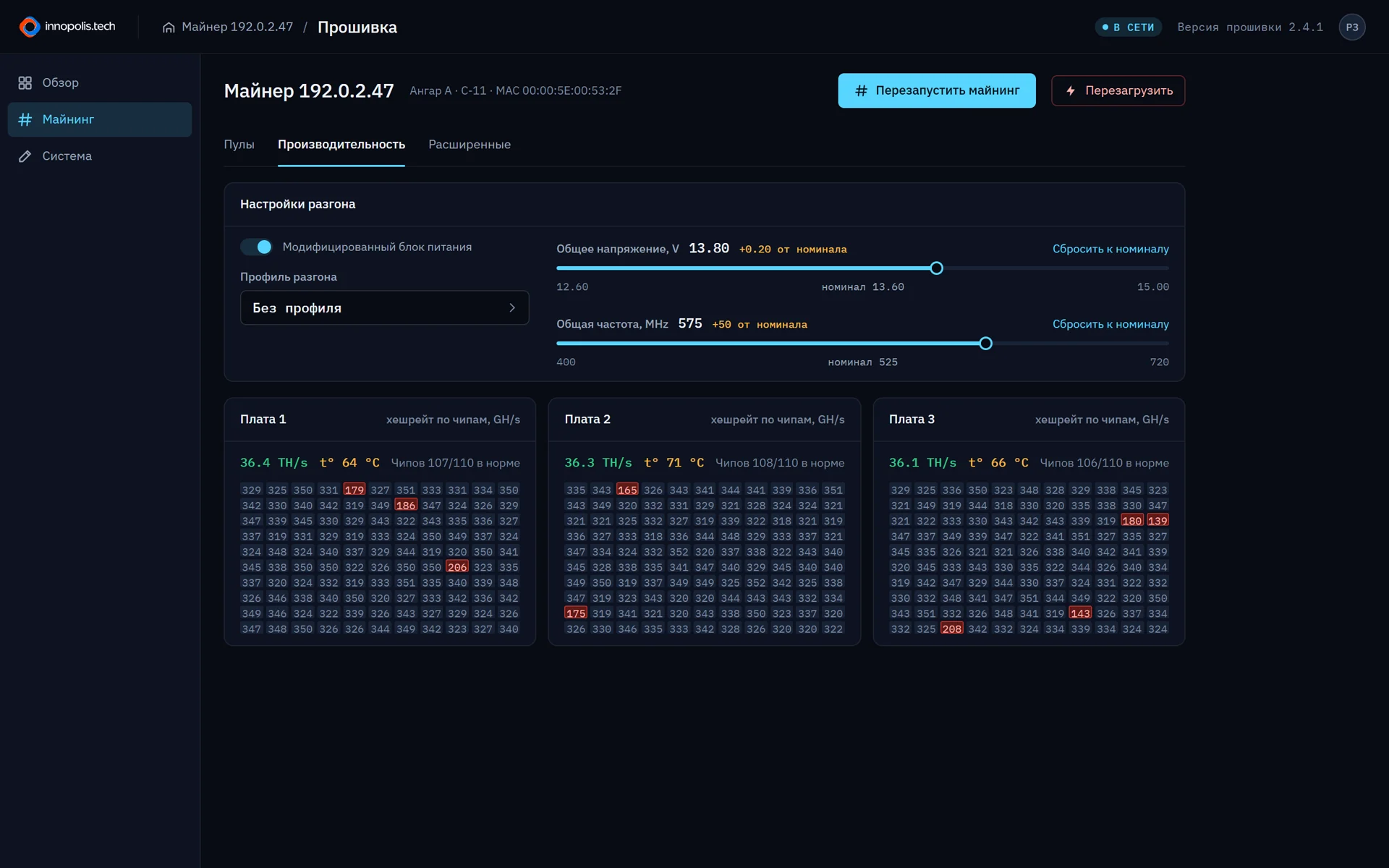Click red chip 165 on Плата 2
The image size is (1389, 868).
(627, 490)
